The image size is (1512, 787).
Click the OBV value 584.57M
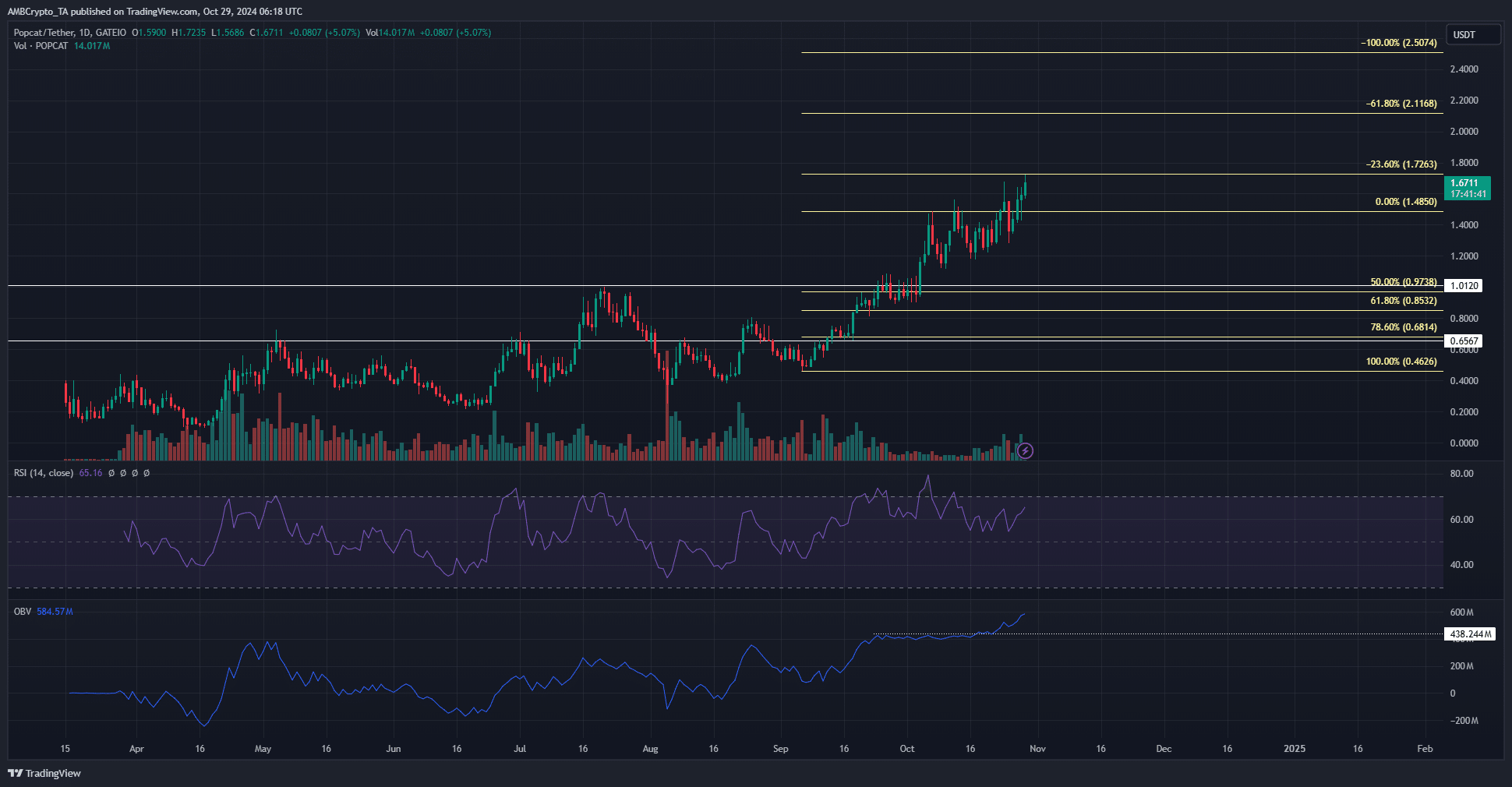(55, 612)
